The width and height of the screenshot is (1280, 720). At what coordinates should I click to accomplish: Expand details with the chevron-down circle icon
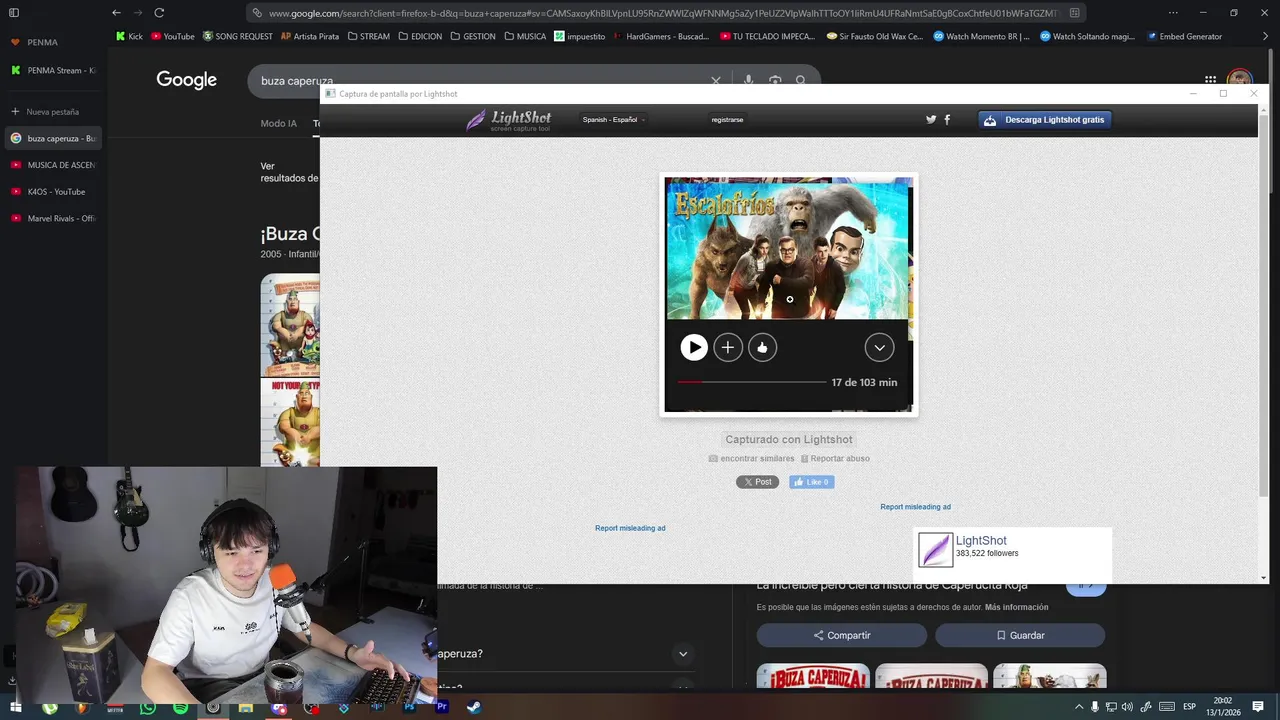[879, 347]
